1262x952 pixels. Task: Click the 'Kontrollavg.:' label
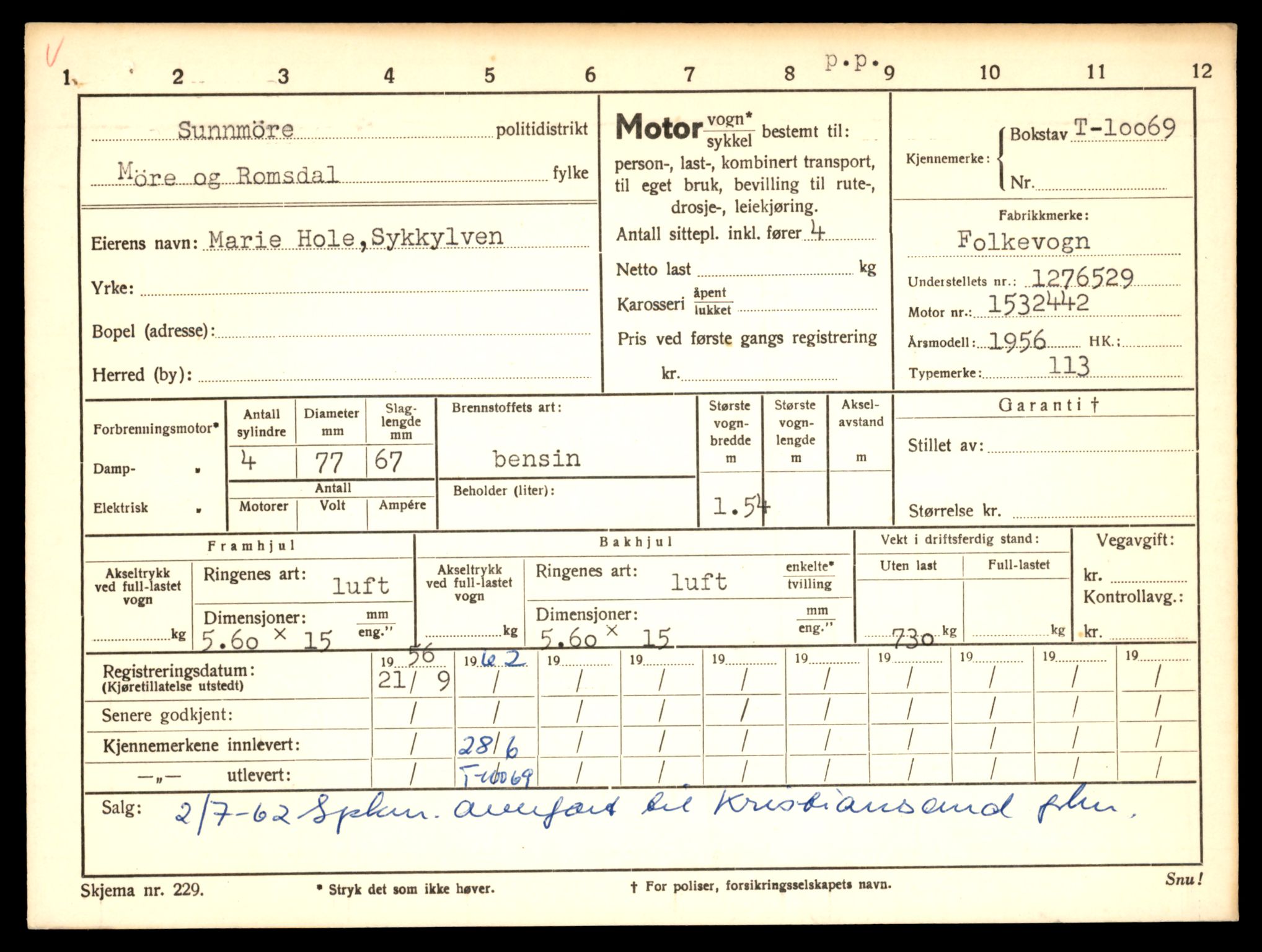pyautogui.click(x=1133, y=597)
